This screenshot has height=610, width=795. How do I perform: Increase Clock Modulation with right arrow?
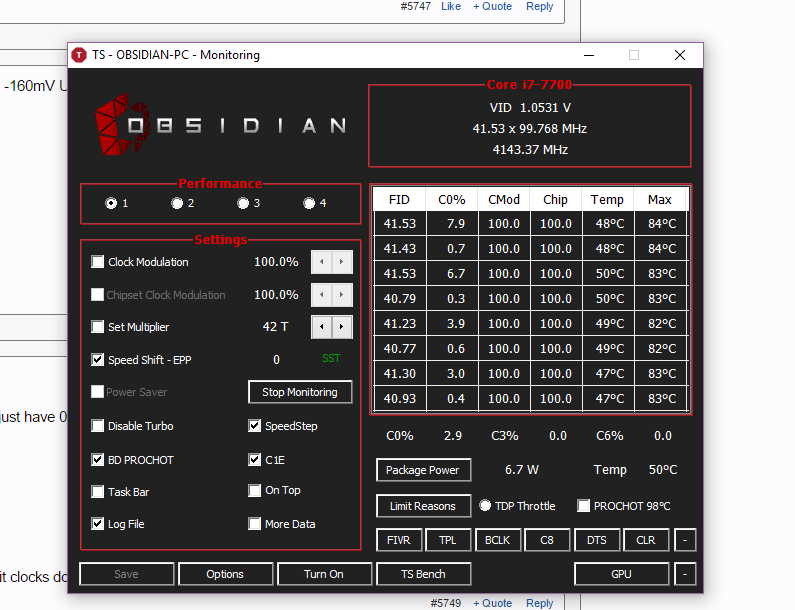click(342, 262)
